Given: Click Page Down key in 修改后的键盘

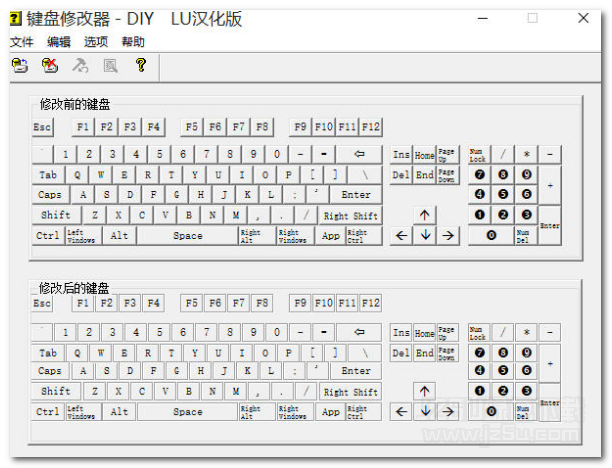Looking at the screenshot, I should (448, 353).
